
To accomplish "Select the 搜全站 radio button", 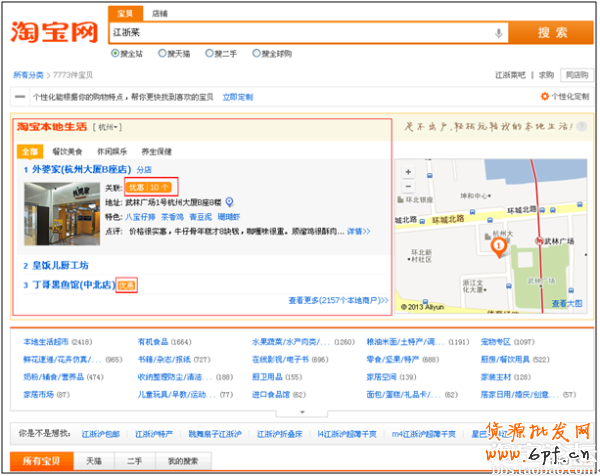I will (115, 53).
